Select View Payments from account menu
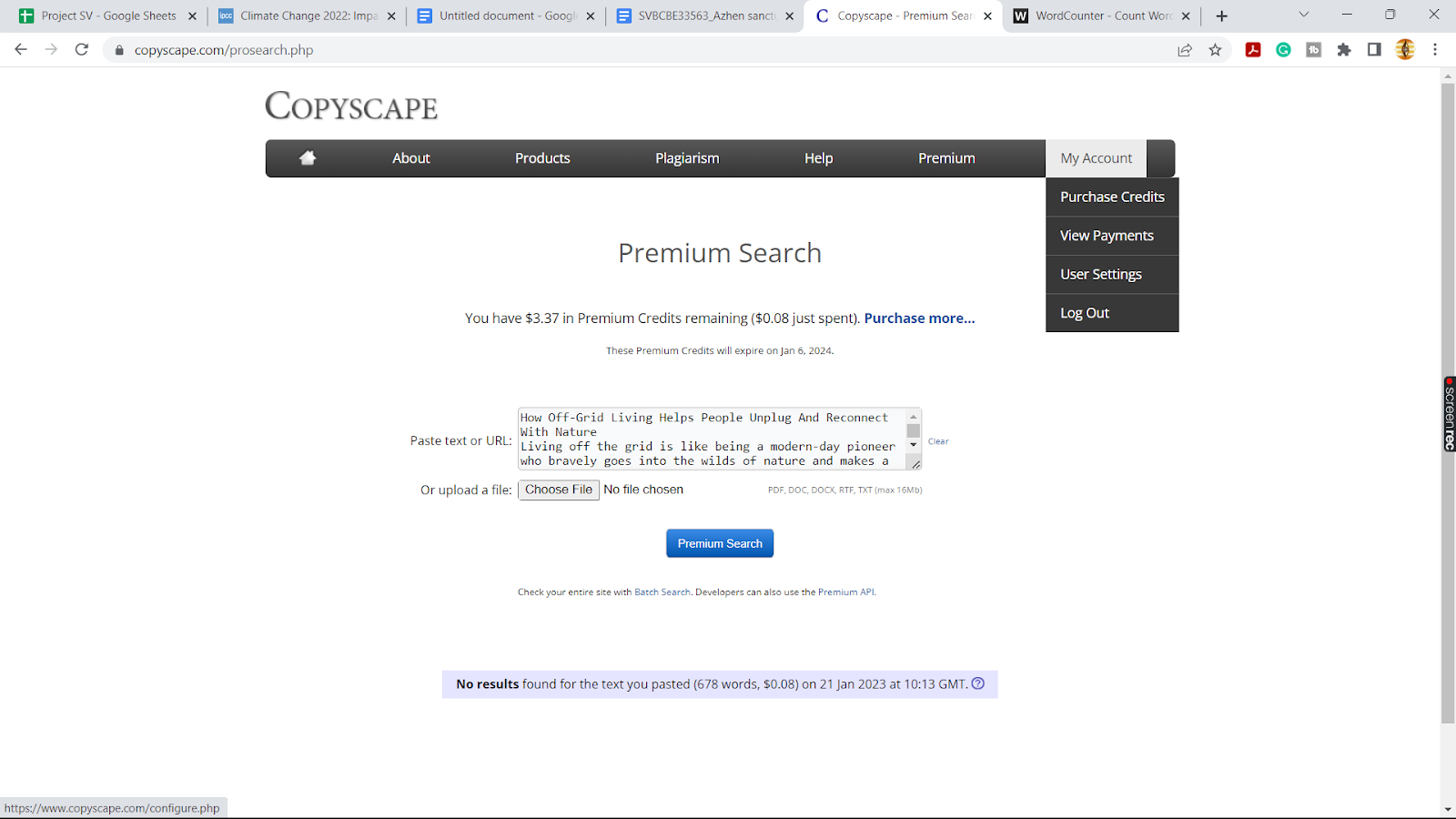 [1112, 236]
